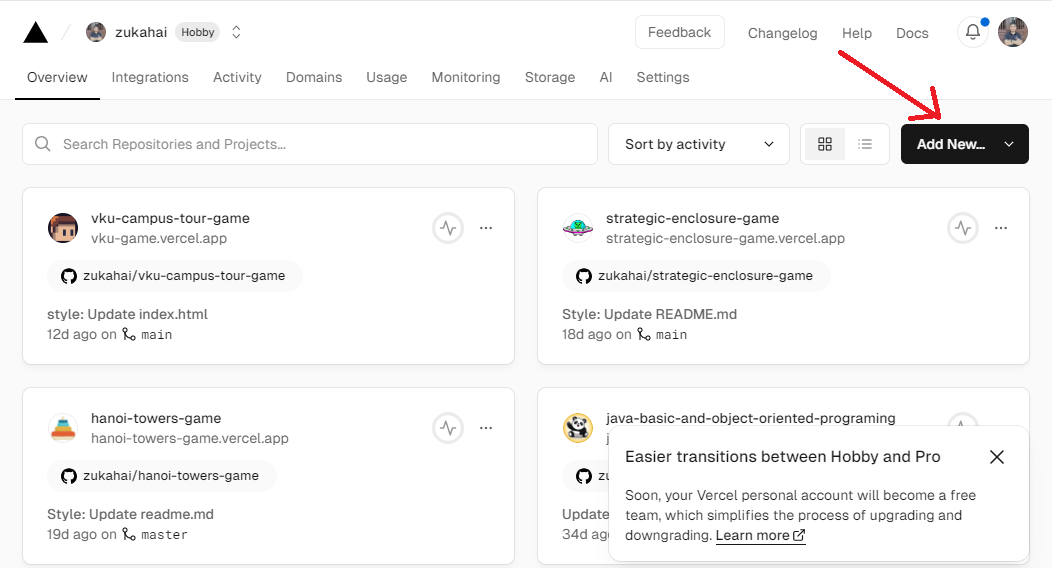Click the Feedback button
Viewport: 1052px width, 568px height.
pyautogui.click(x=679, y=32)
